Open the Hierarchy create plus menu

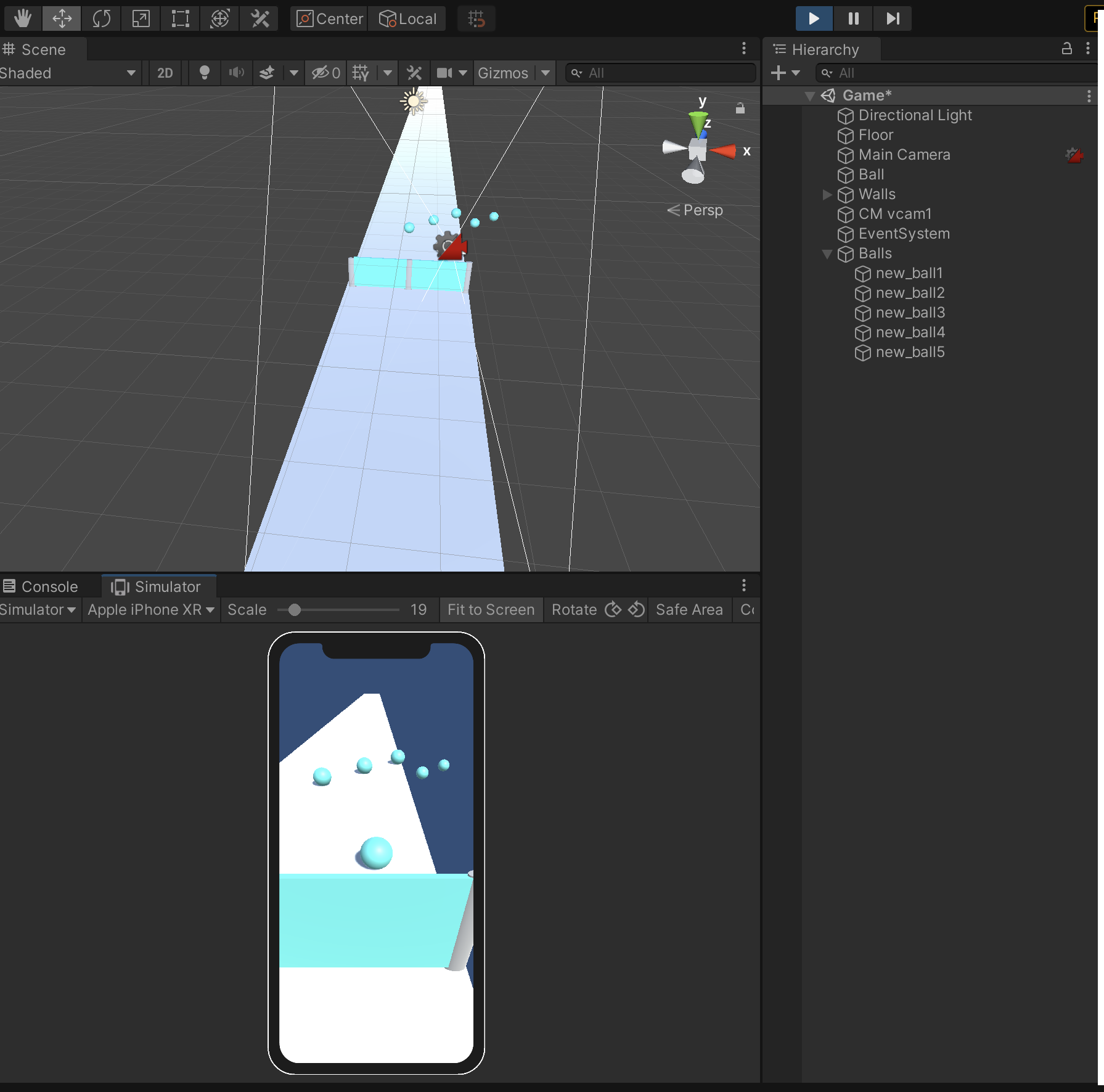[785, 73]
